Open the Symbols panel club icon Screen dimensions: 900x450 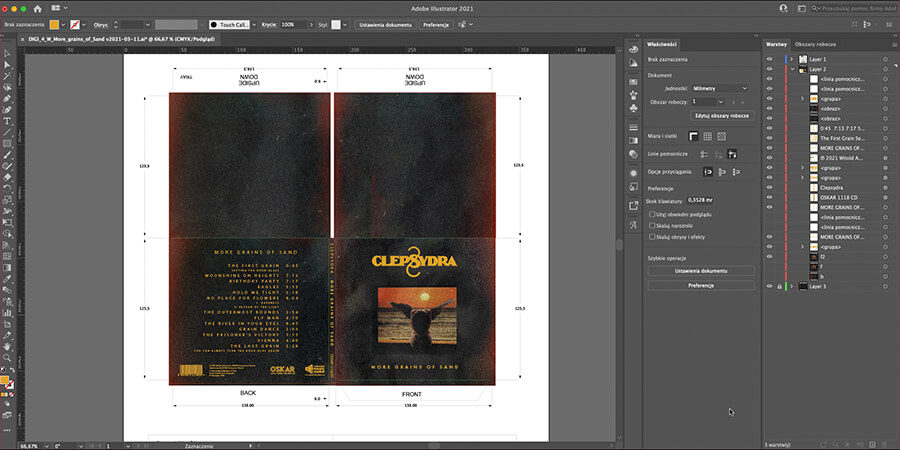[633, 107]
